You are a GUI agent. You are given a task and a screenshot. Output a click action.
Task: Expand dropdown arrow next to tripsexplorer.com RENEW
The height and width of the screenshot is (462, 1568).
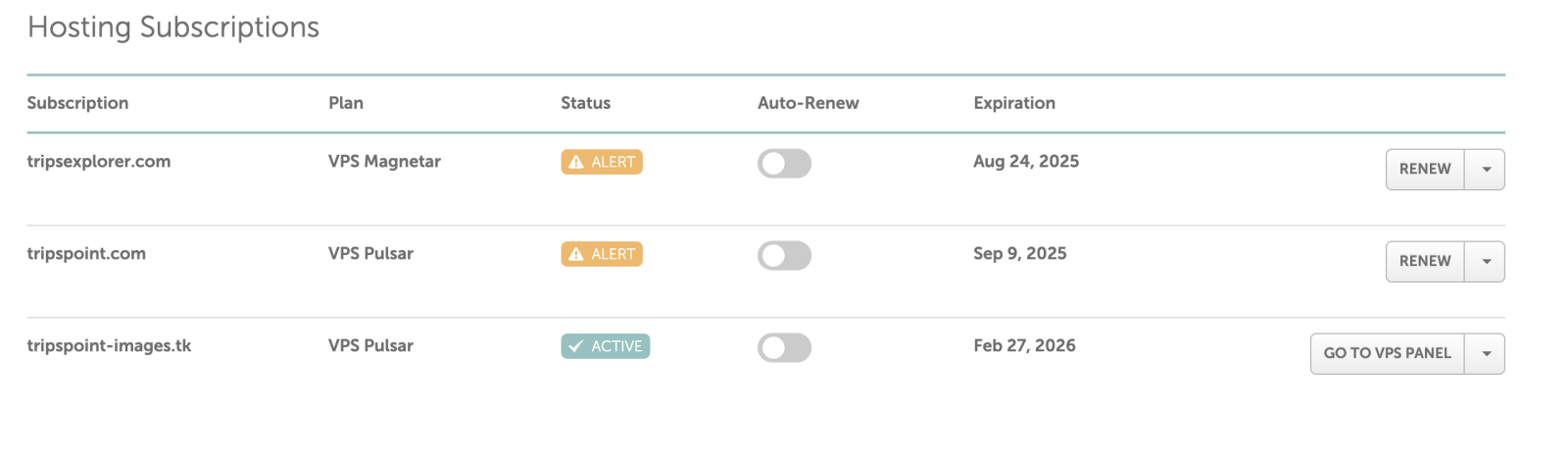click(1486, 170)
